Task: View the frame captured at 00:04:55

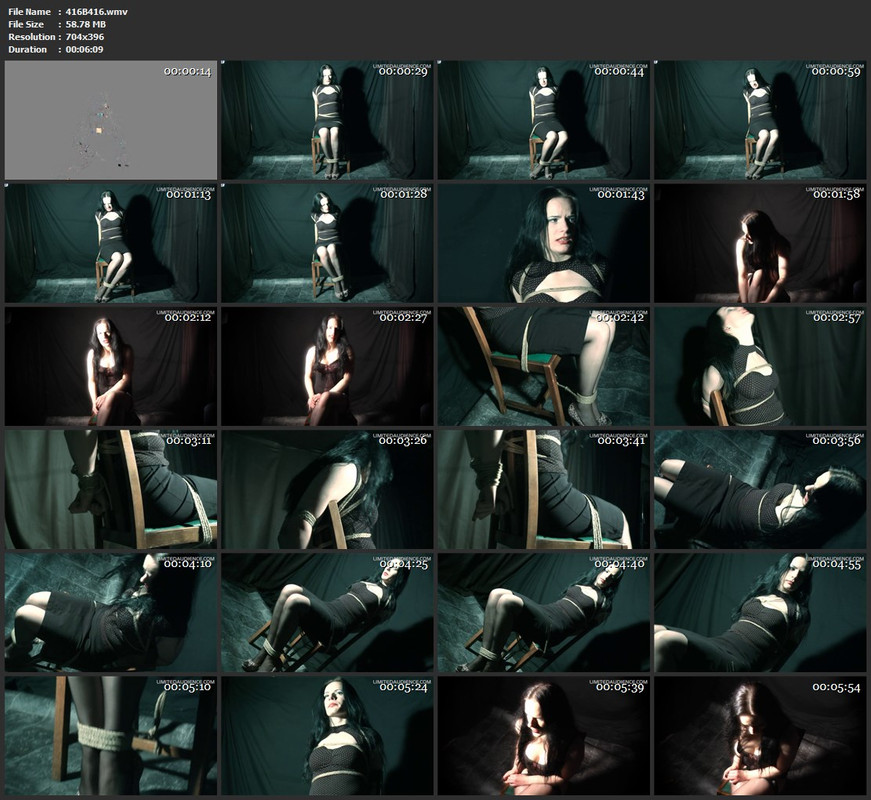Action: click(x=760, y=613)
